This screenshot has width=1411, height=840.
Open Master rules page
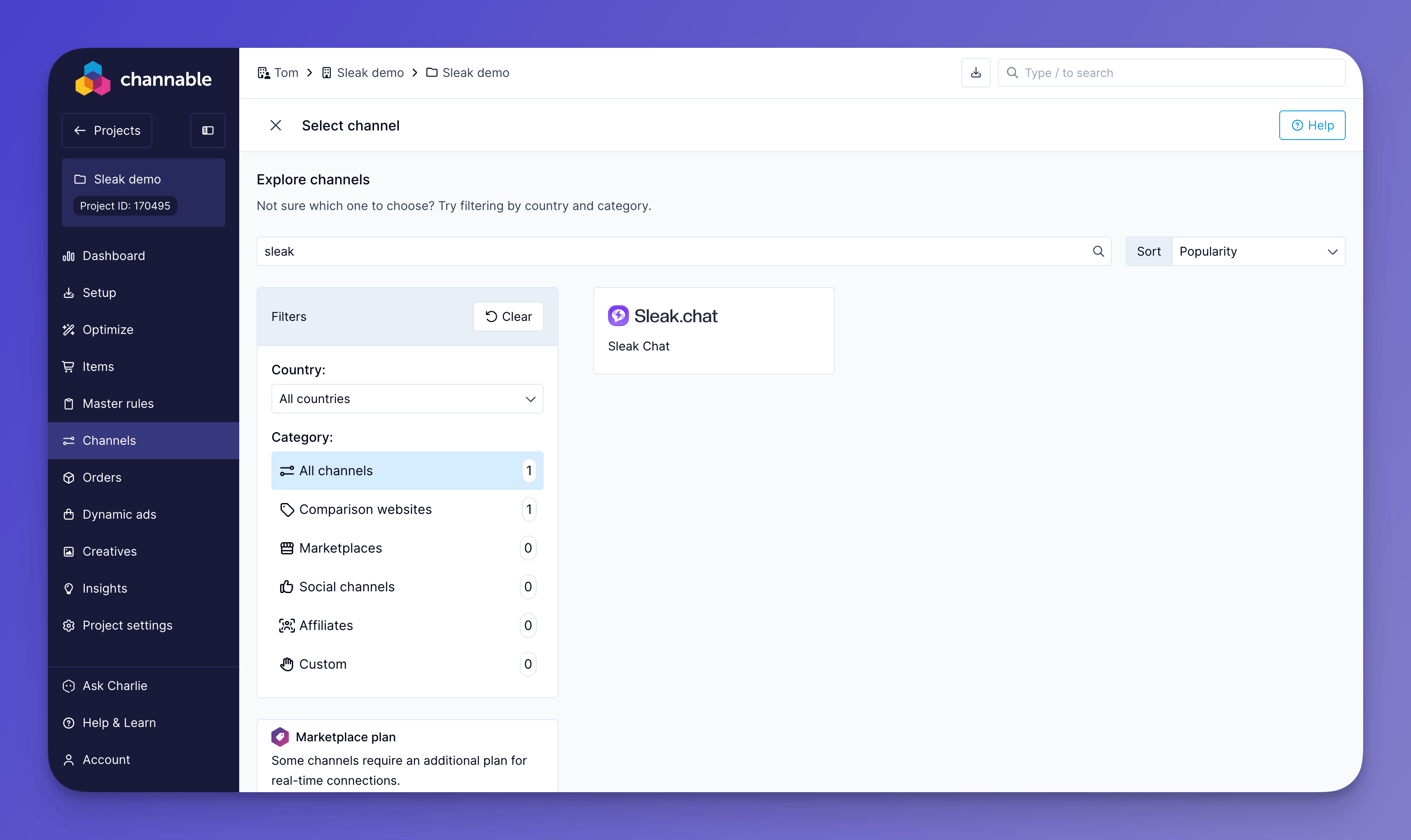(143, 403)
